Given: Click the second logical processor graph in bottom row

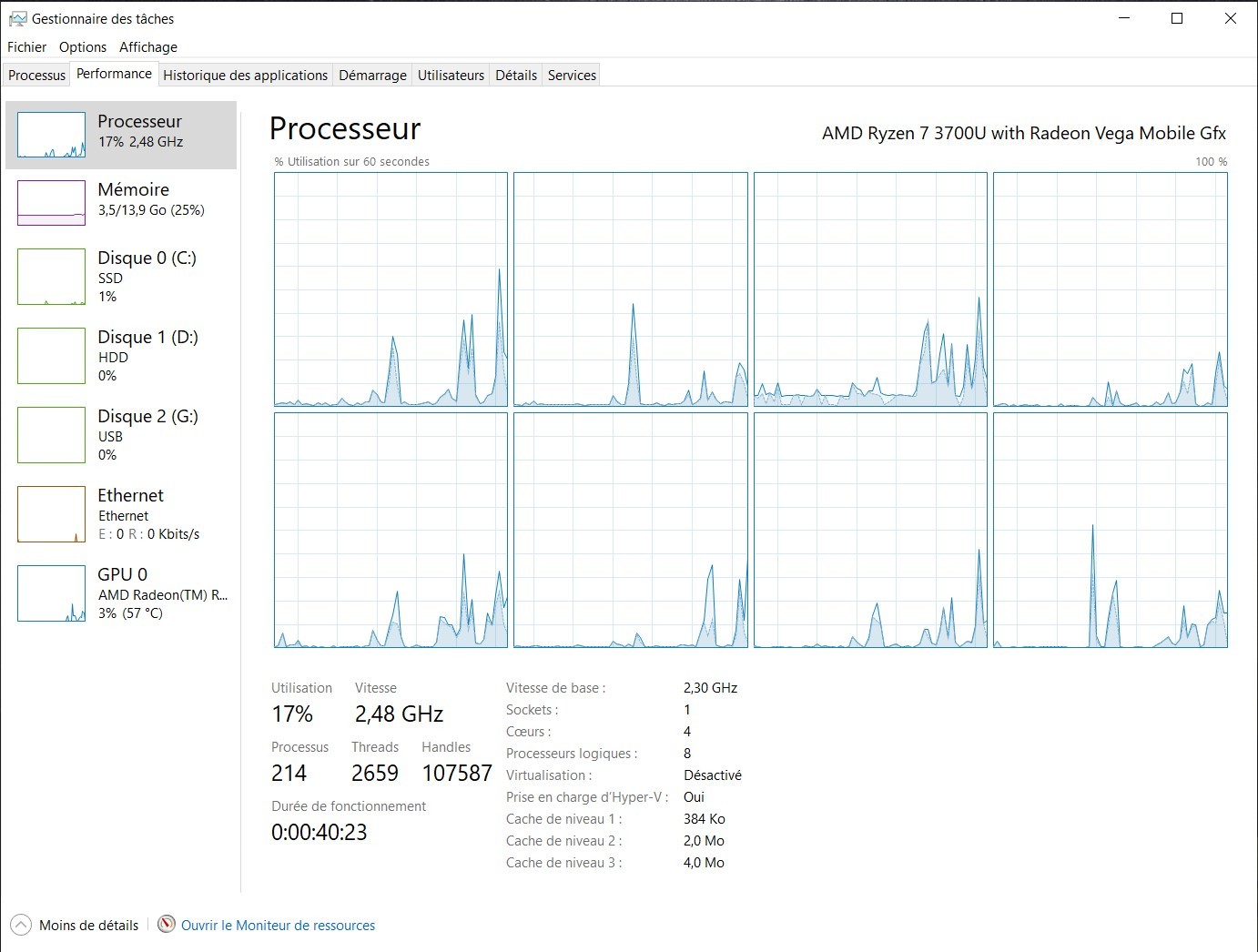Looking at the screenshot, I should click(x=630, y=530).
